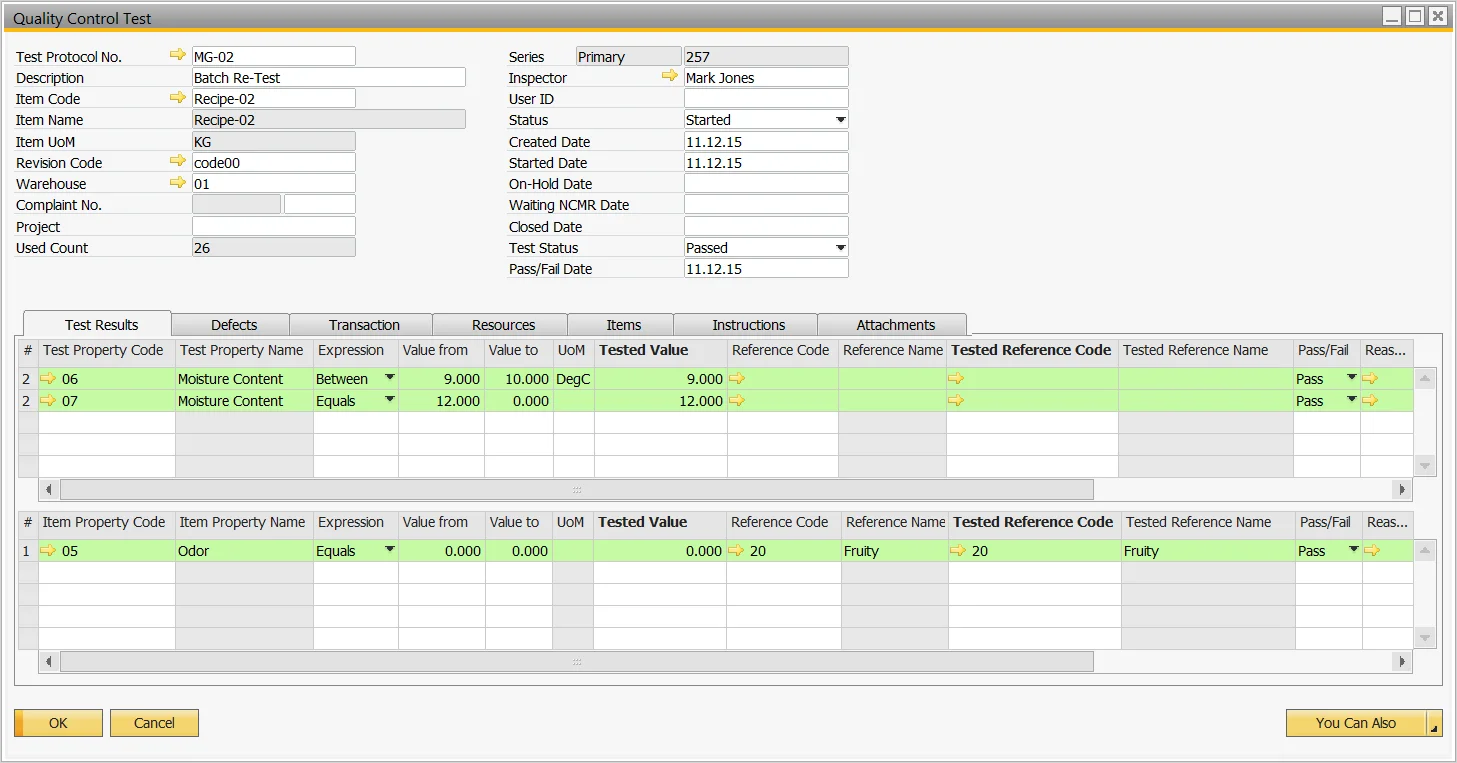This screenshot has height=763, width=1457.
Task: Open the Attachments tab
Action: point(895,325)
